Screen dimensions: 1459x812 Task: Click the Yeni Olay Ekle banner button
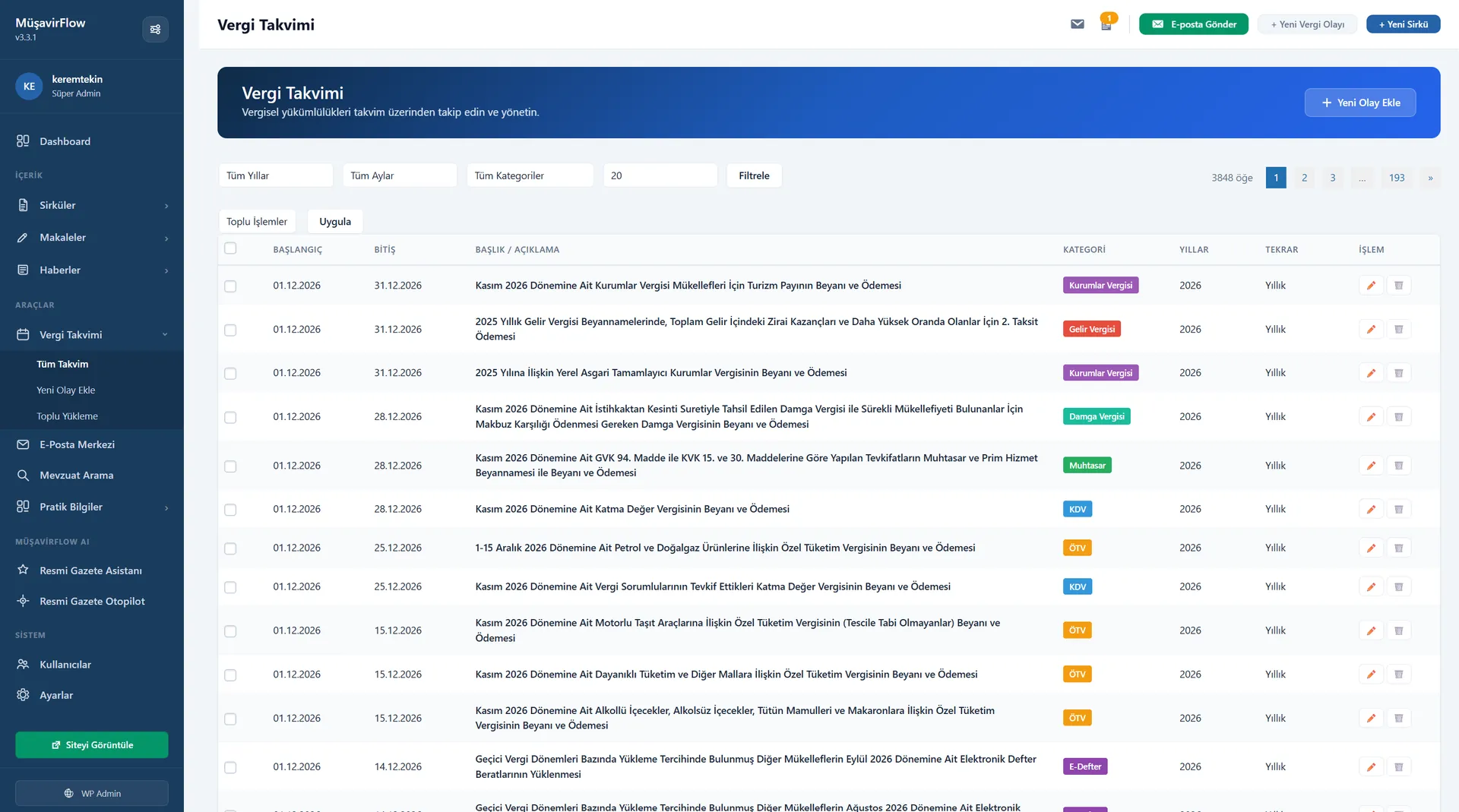1360,103
